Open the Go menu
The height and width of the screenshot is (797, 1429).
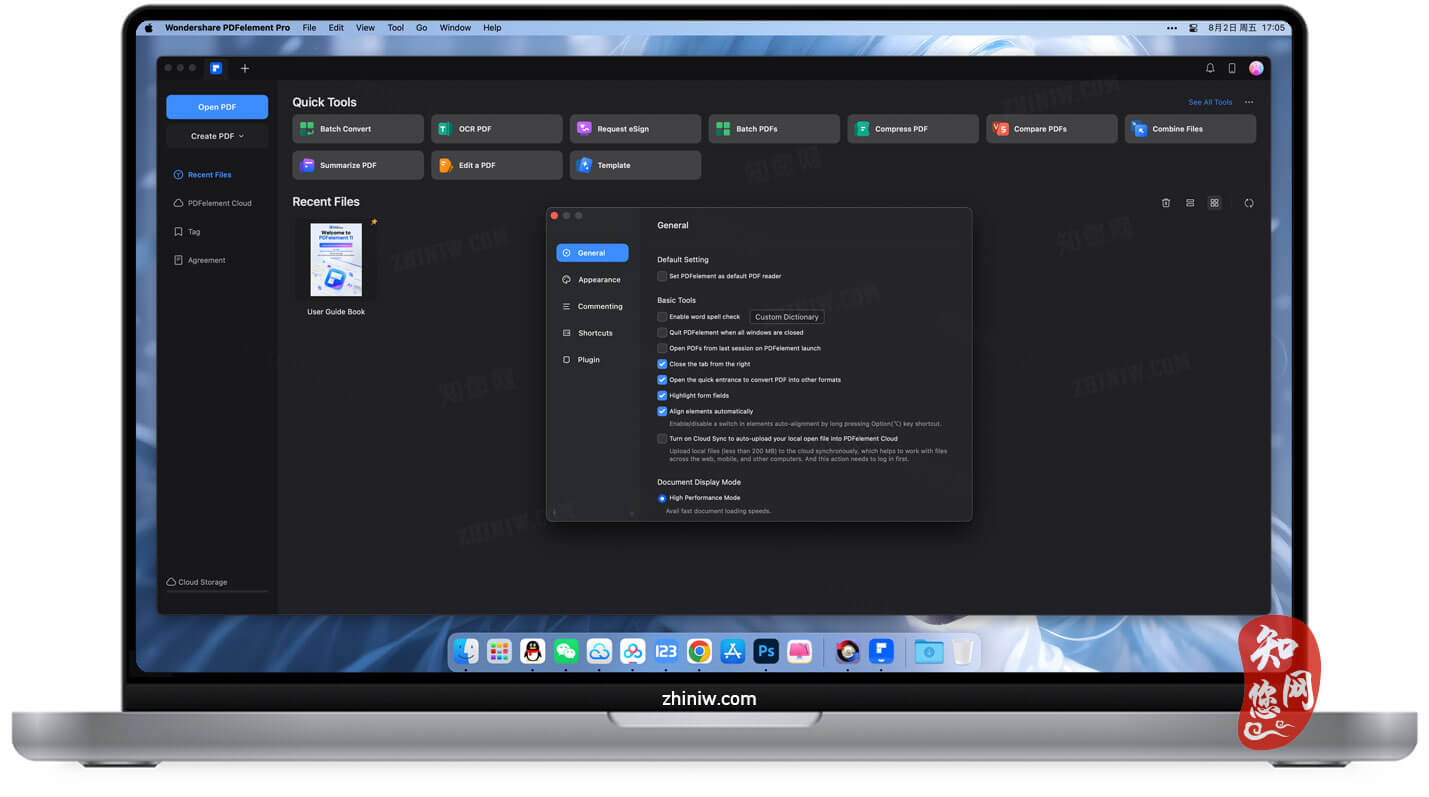(422, 28)
